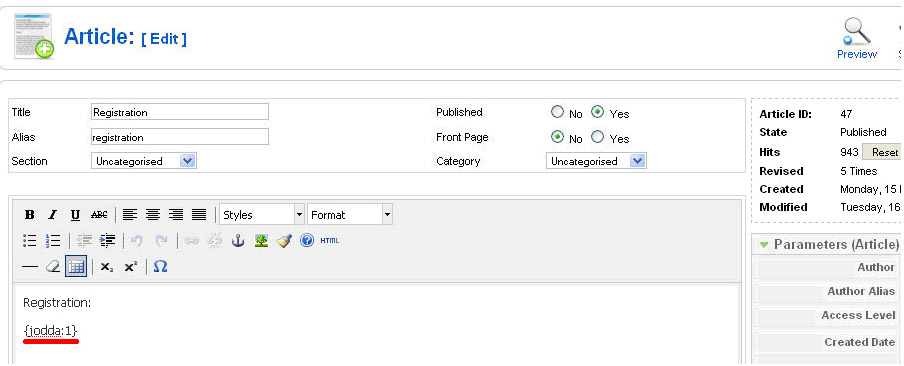The image size is (904, 366).
Task: Insert or edit hyperlink
Action: point(192,240)
